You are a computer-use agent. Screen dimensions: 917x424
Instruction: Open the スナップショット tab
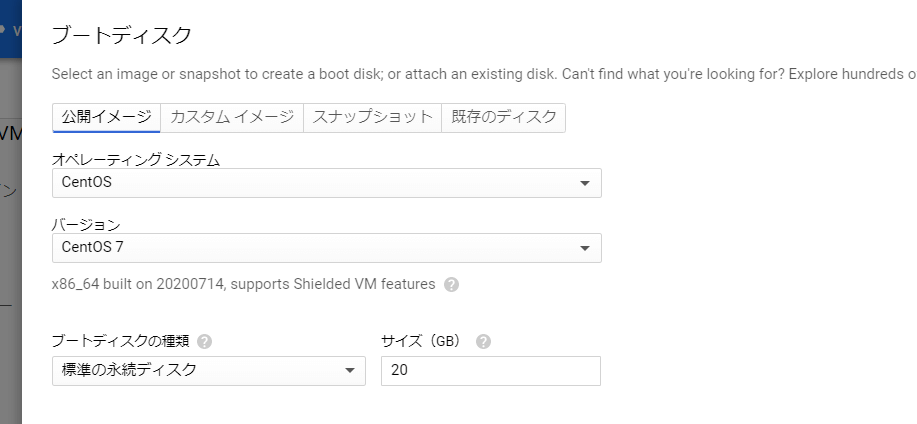(x=371, y=117)
